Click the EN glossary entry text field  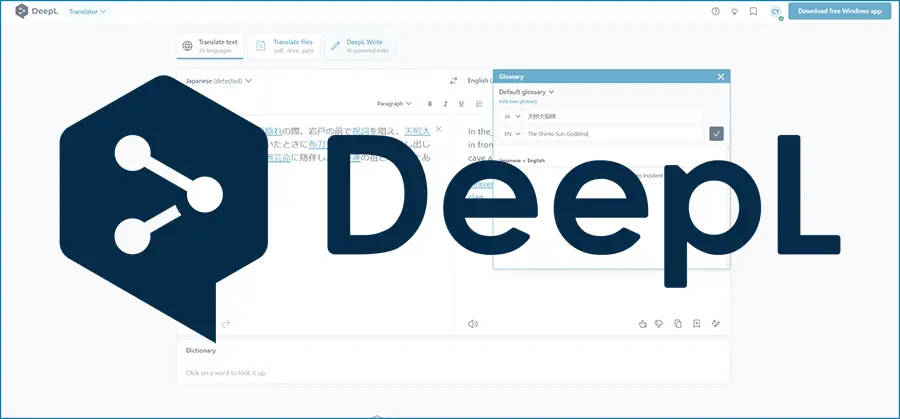[612, 133]
